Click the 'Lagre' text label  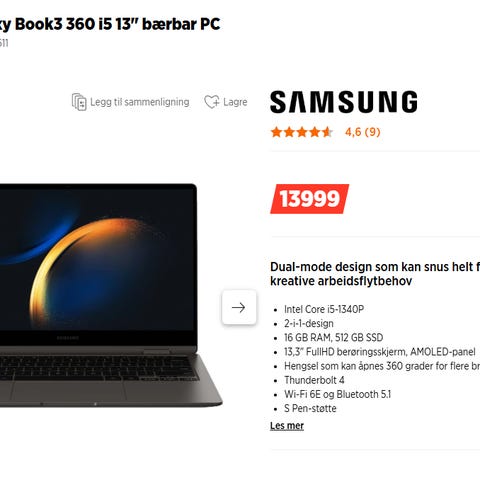tap(235, 102)
